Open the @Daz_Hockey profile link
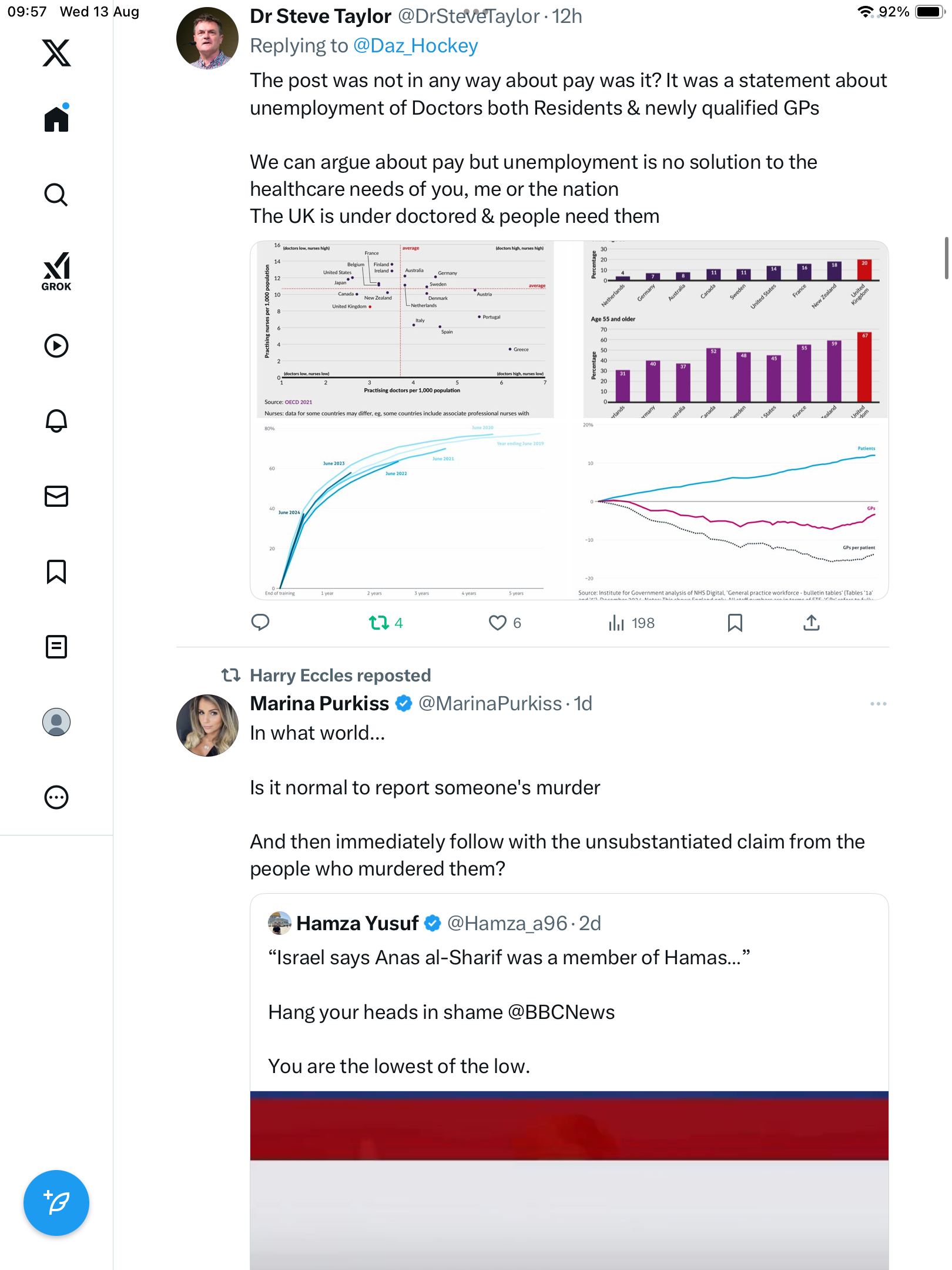Screen dimensions: 952x1270 [415, 46]
